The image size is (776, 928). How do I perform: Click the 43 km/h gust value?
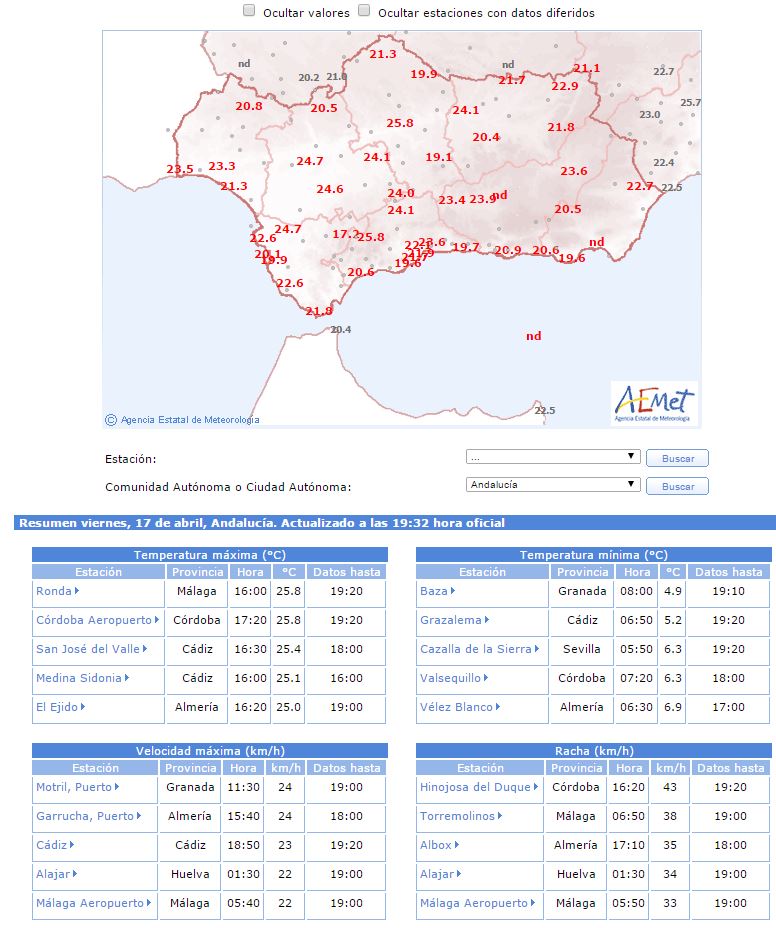coord(670,787)
